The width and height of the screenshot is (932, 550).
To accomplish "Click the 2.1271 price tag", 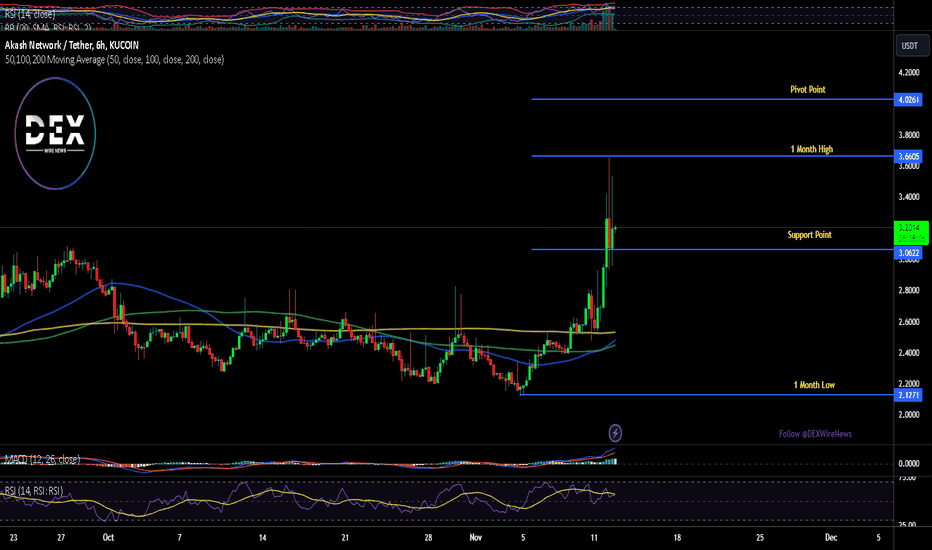I will [909, 395].
